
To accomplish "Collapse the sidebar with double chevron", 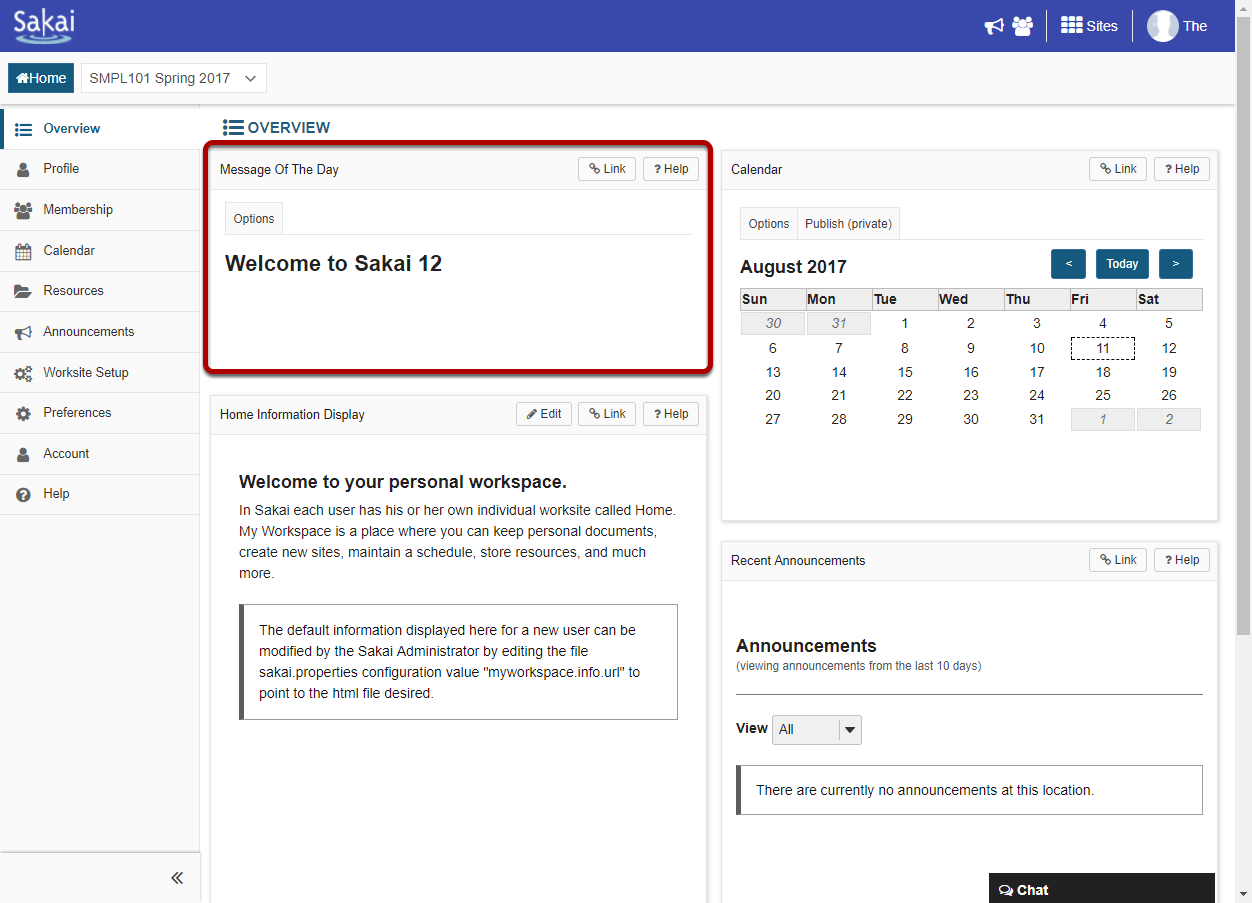I will 177,878.
